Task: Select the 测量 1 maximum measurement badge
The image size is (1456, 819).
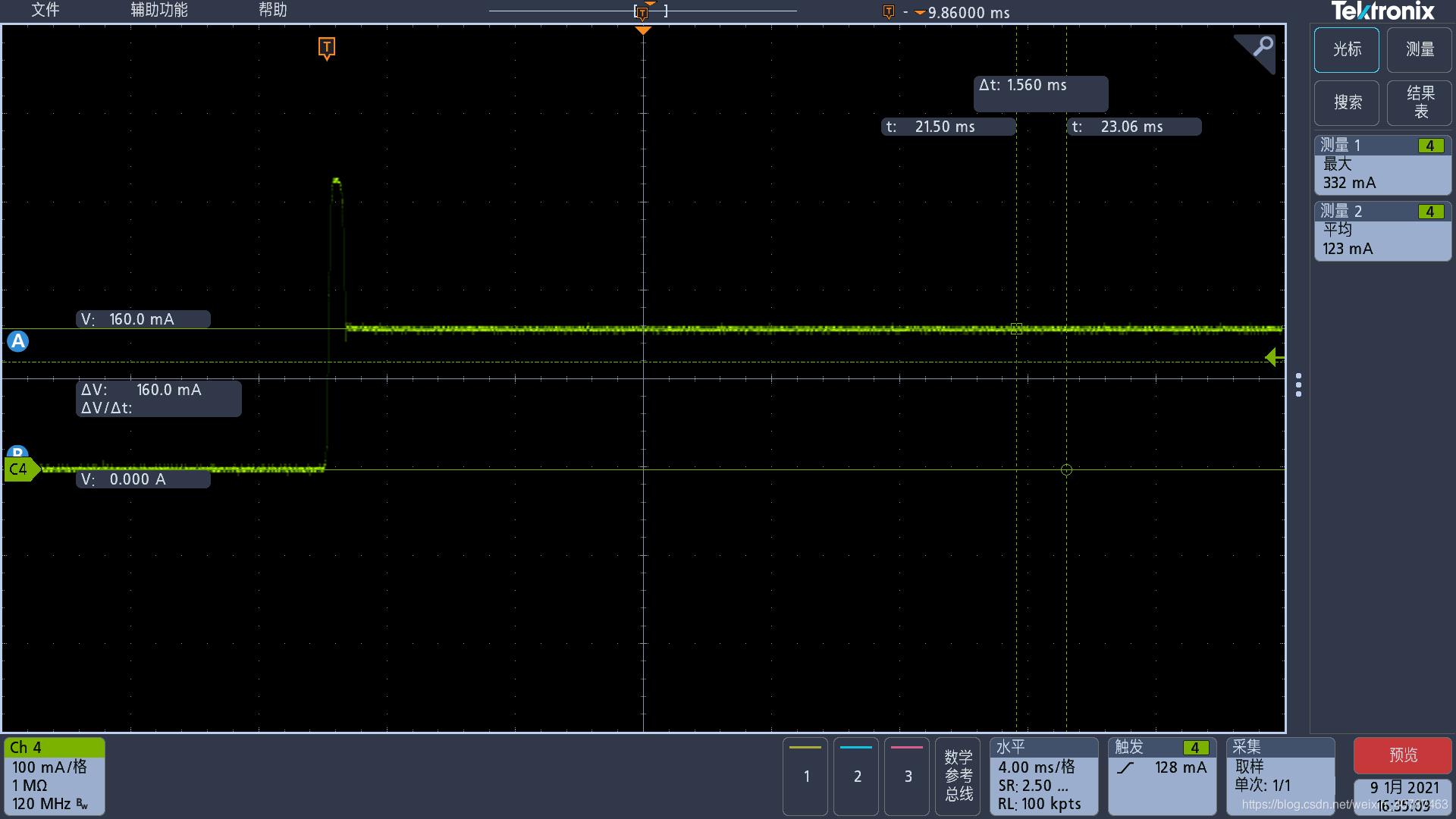Action: pyautogui.click(x=1382, y=165)
